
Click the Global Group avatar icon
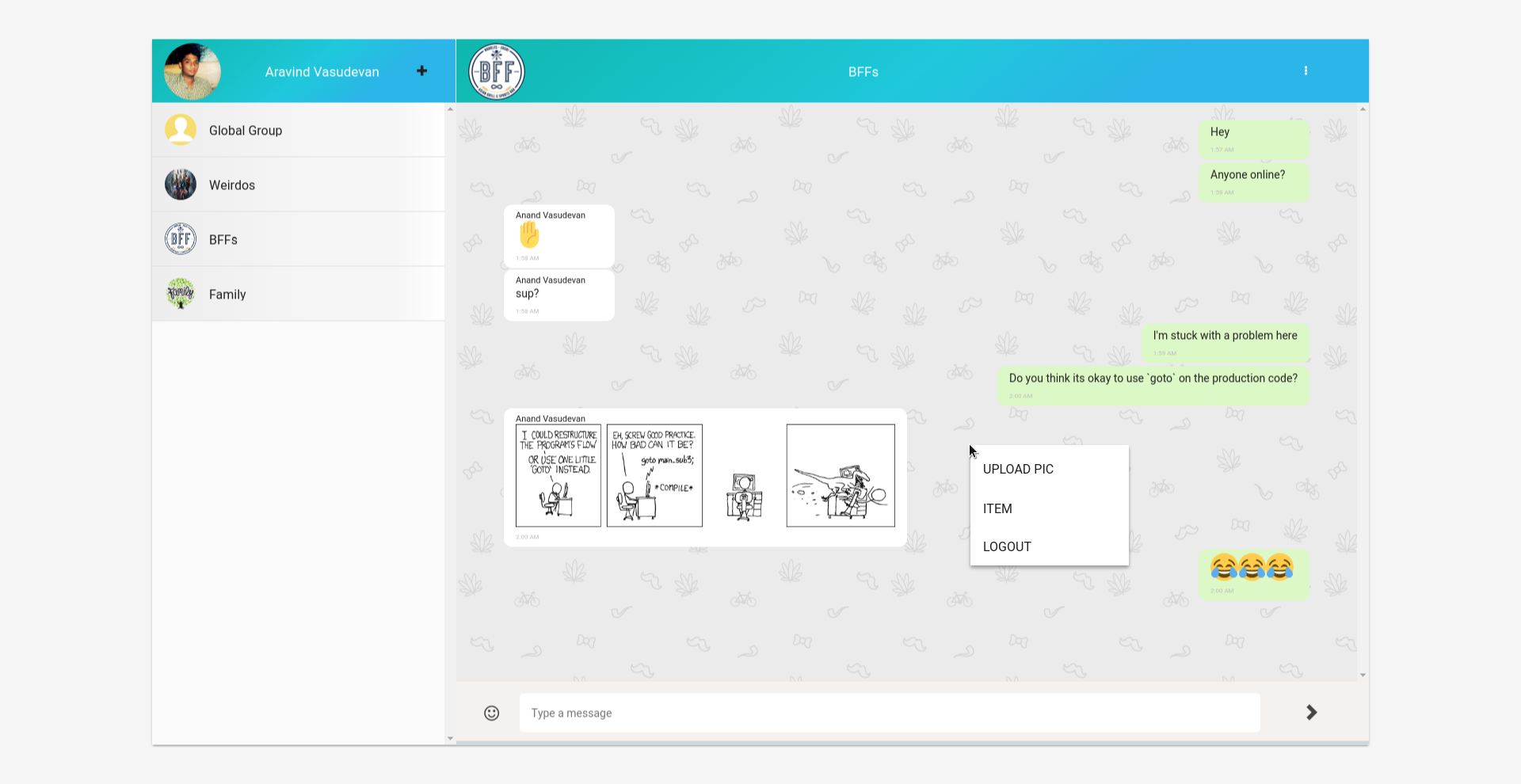coord(181,130)
